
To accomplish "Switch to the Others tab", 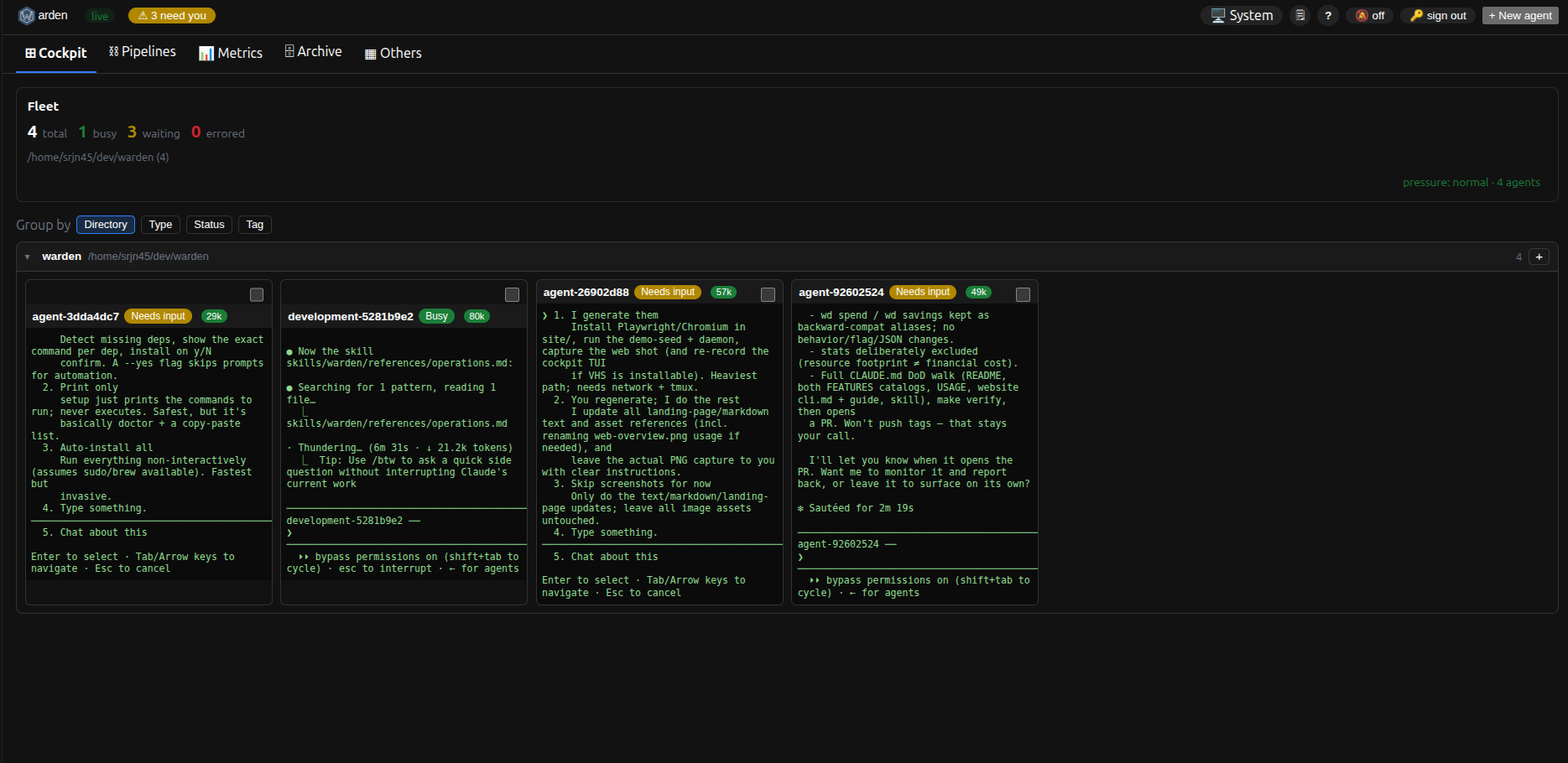I will (393, 53).
